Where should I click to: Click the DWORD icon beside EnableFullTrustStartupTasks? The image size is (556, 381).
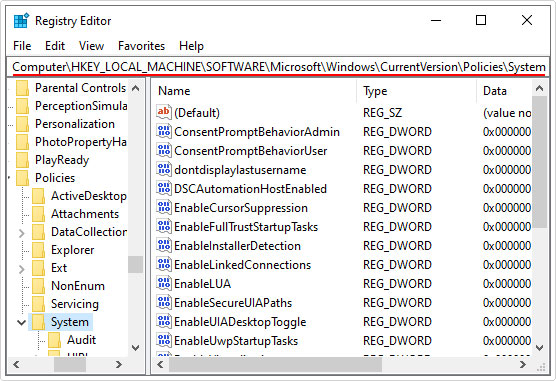click(163, 226)
